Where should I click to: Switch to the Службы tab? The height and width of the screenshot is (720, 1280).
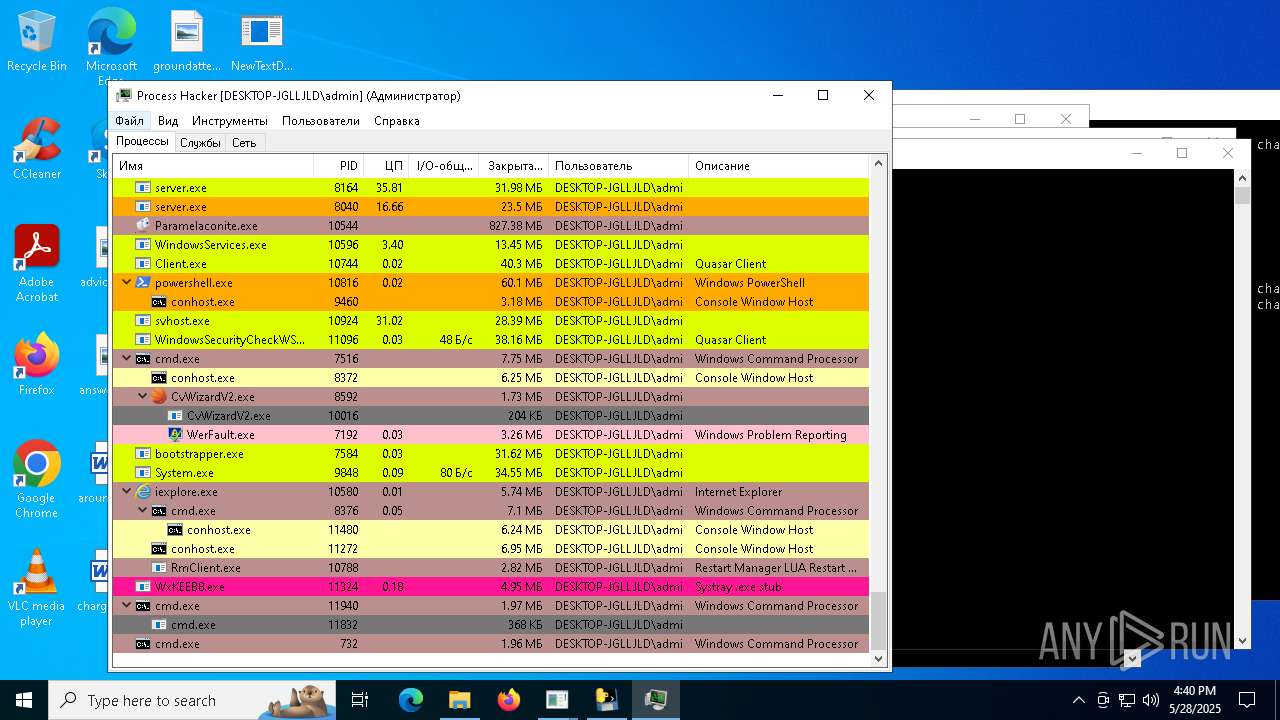[x=200, y=143]
